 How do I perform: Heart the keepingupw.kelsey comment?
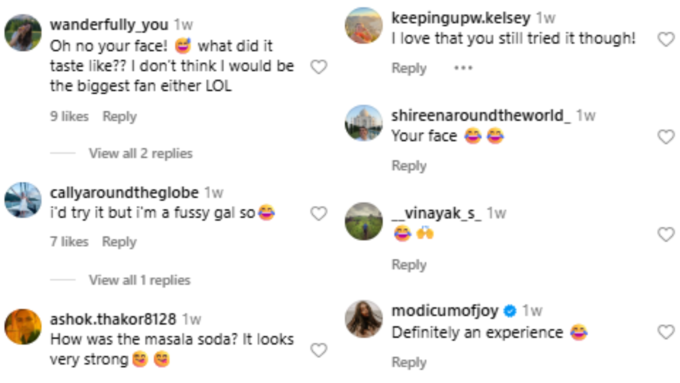(x=666, y=39)
